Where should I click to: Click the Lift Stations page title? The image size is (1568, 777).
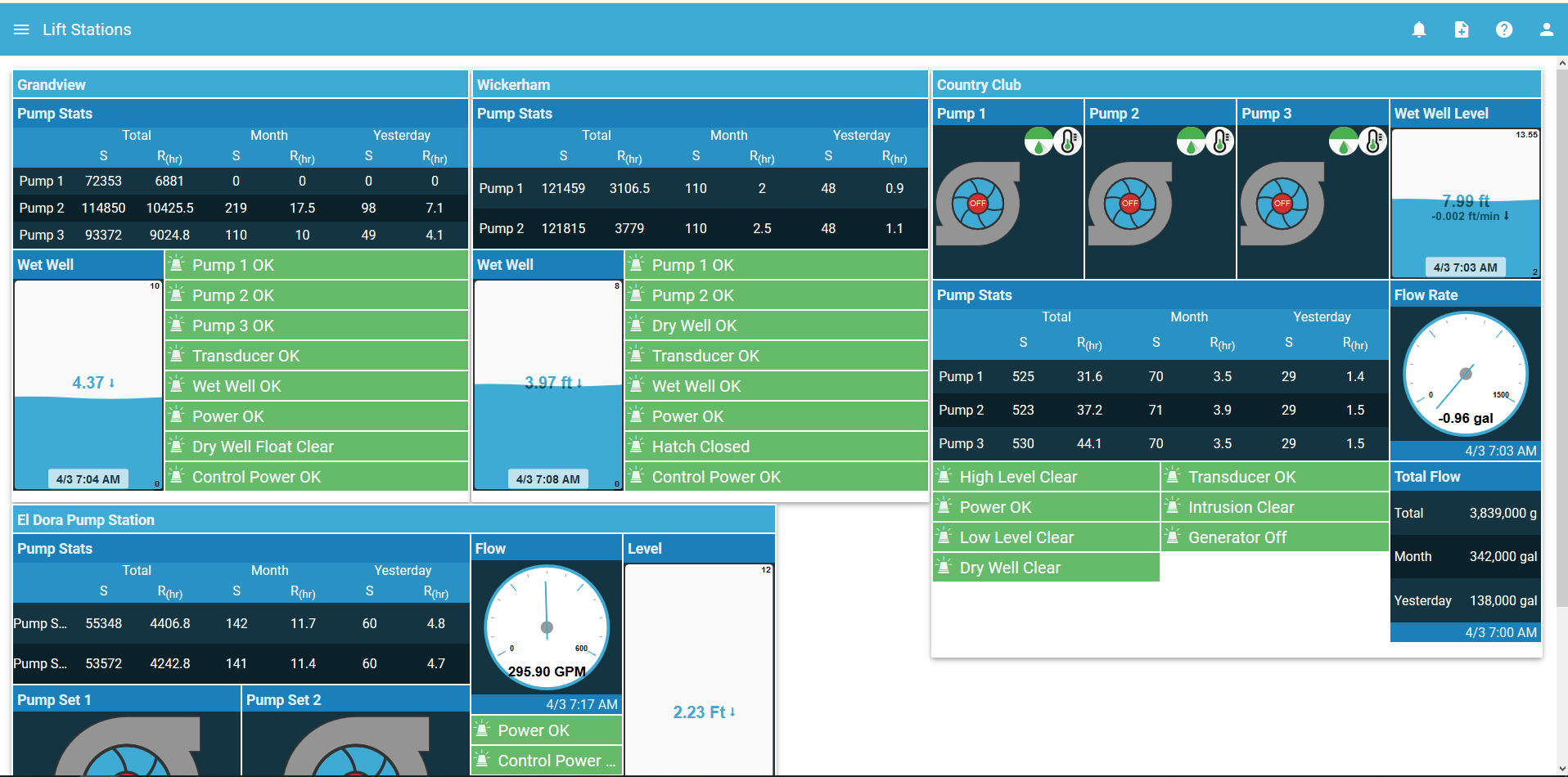(87, 29)
